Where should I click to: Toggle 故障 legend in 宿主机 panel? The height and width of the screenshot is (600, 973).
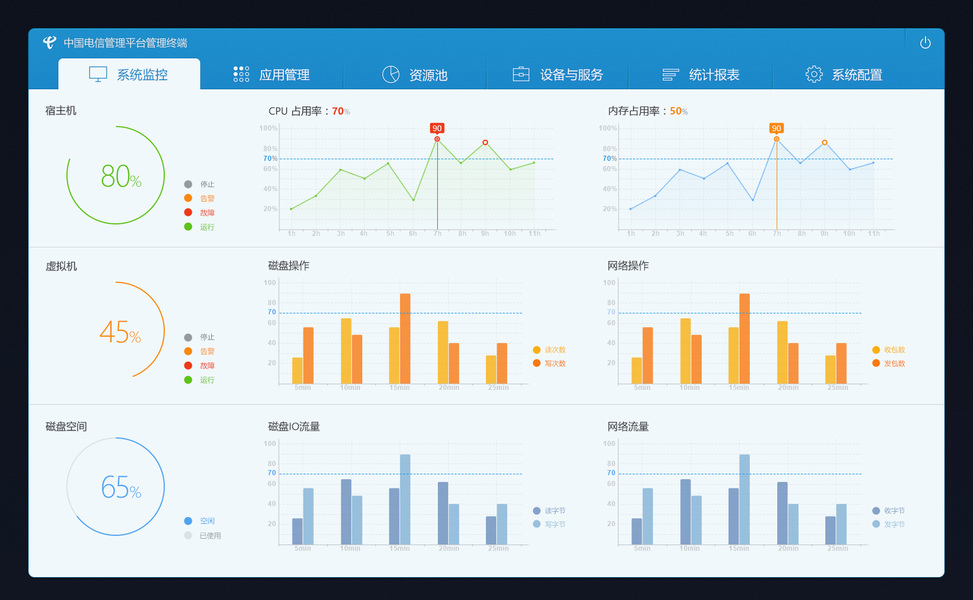pos(199,213)
